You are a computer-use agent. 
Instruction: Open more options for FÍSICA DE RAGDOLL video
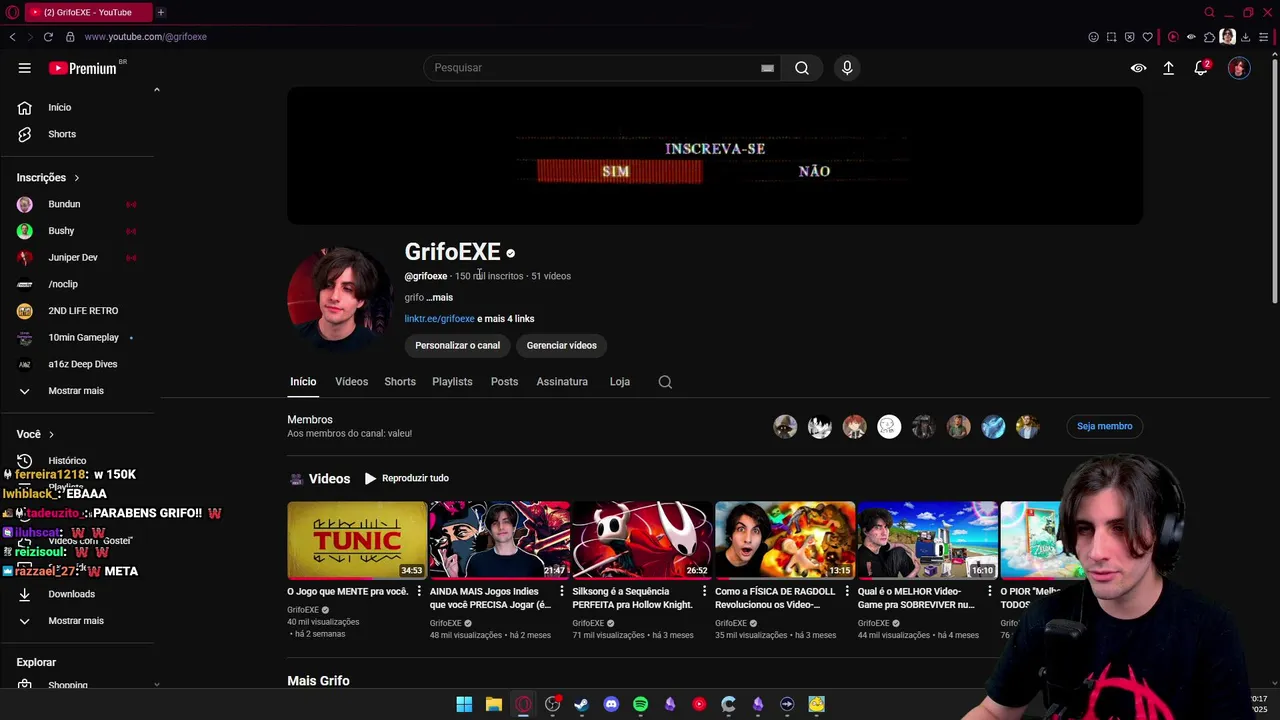coord(847,592)
